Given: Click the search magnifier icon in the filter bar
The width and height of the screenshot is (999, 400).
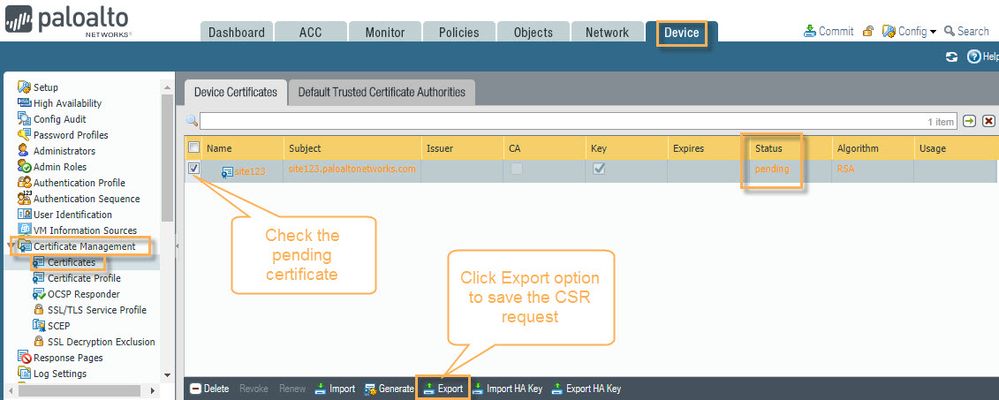Looking at the screenshot, I should click(192, 120).
